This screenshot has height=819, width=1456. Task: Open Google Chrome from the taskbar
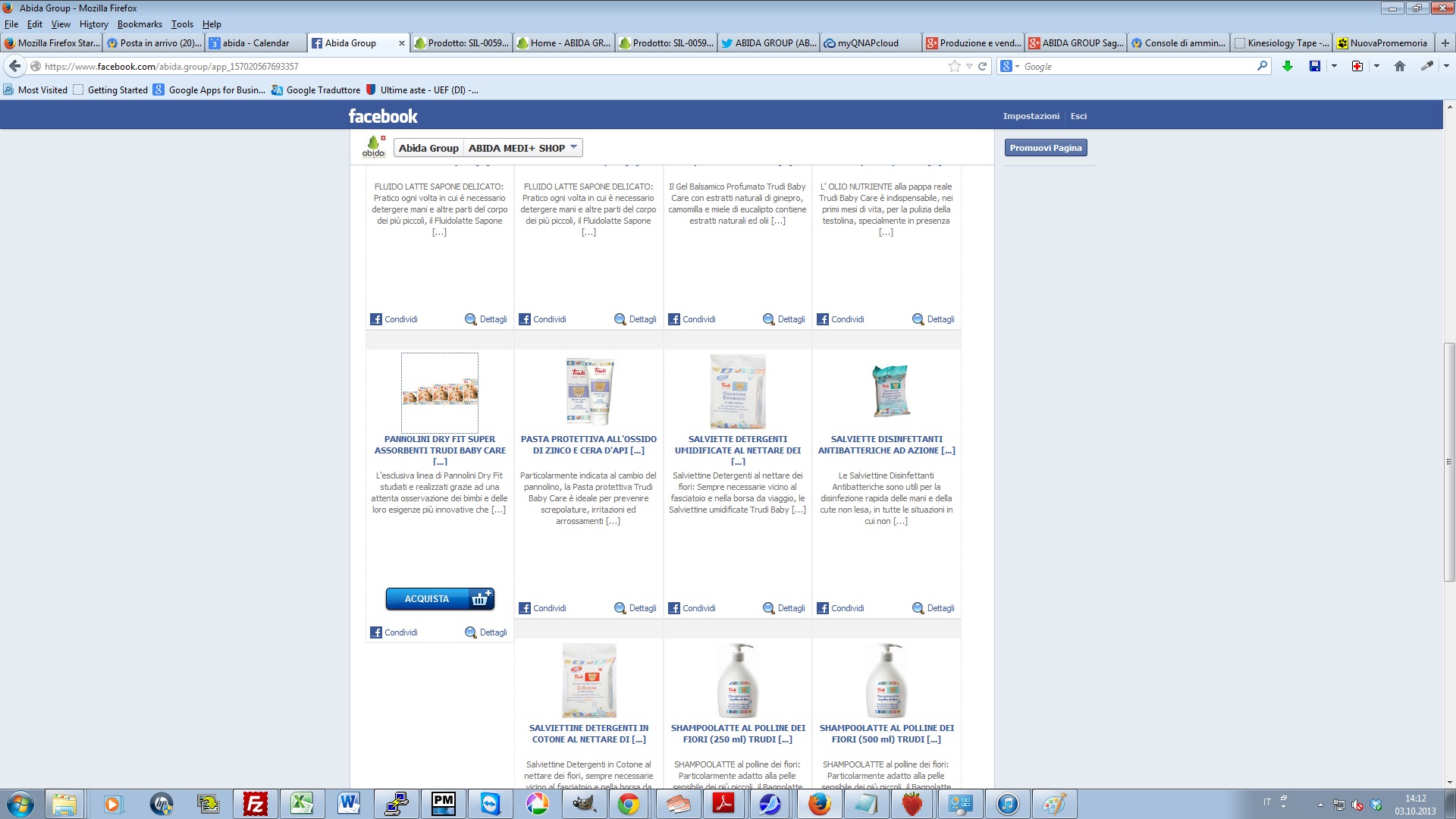628,804
